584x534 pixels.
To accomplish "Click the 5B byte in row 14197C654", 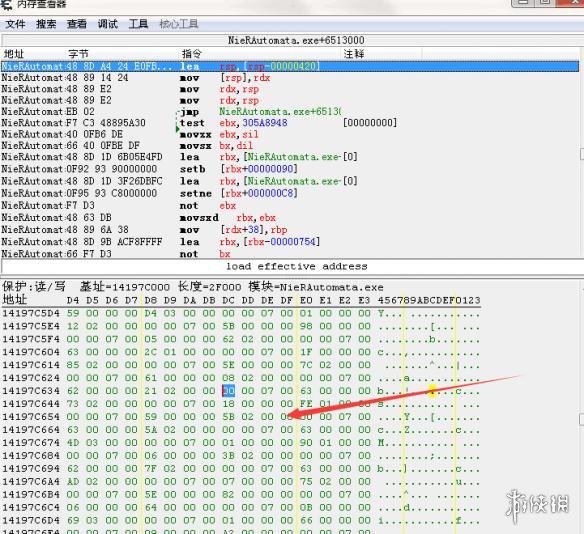I will pyautogui.click(x=228, y=416).
